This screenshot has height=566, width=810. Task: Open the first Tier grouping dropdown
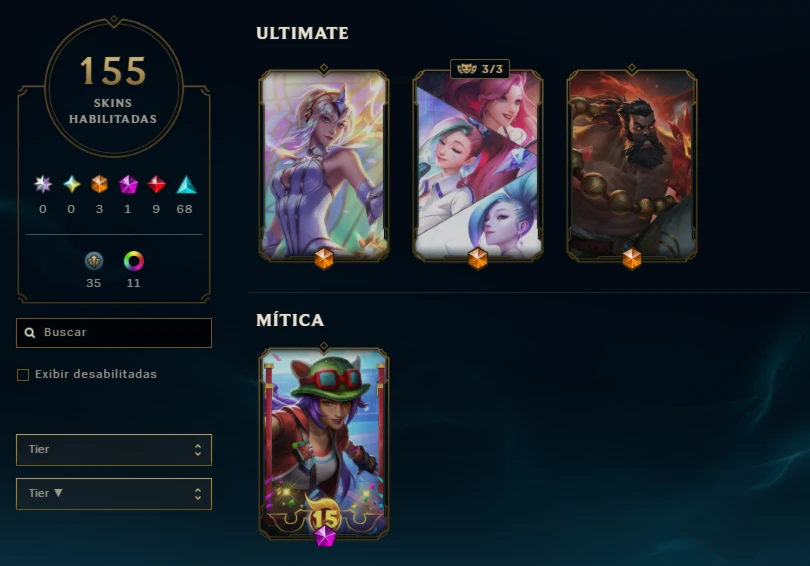(x=114, y=450)
